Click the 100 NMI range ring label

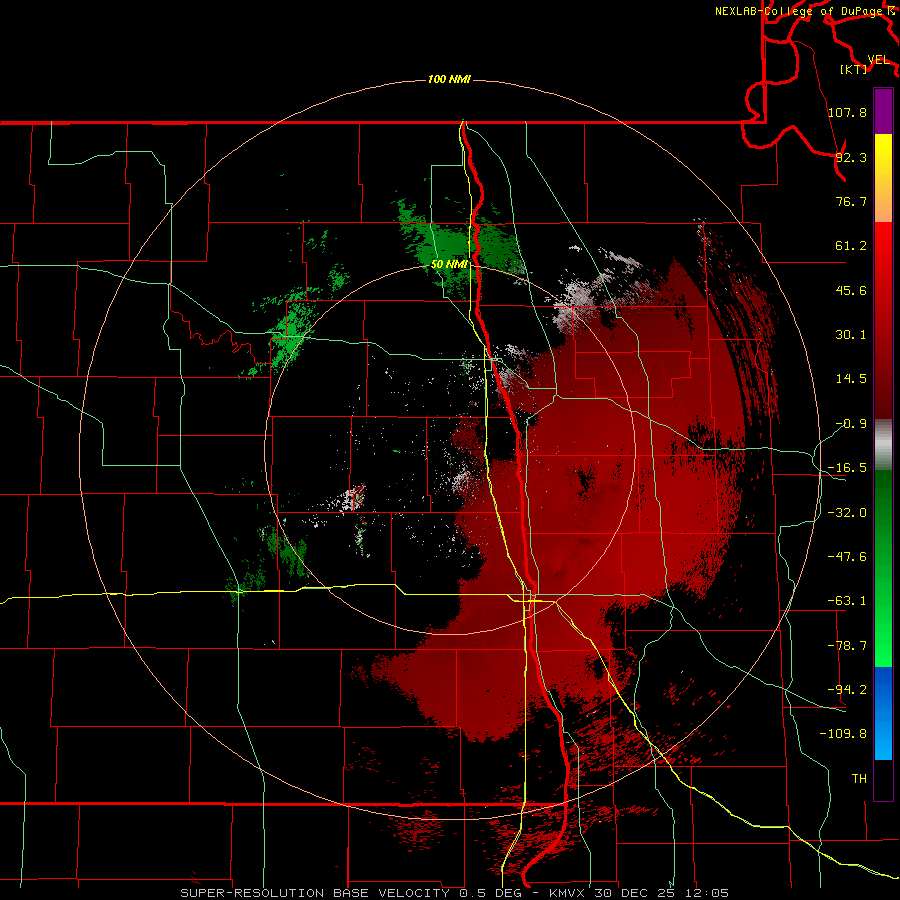[x=449, y=79]
